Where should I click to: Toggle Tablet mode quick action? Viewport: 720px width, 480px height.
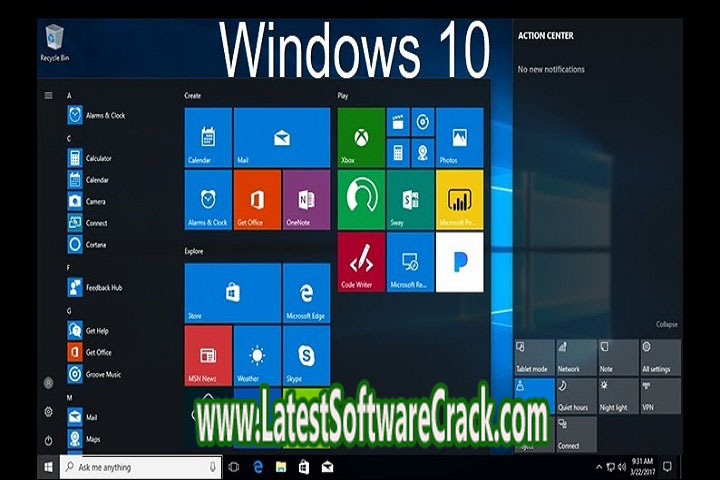coord(533,357)
